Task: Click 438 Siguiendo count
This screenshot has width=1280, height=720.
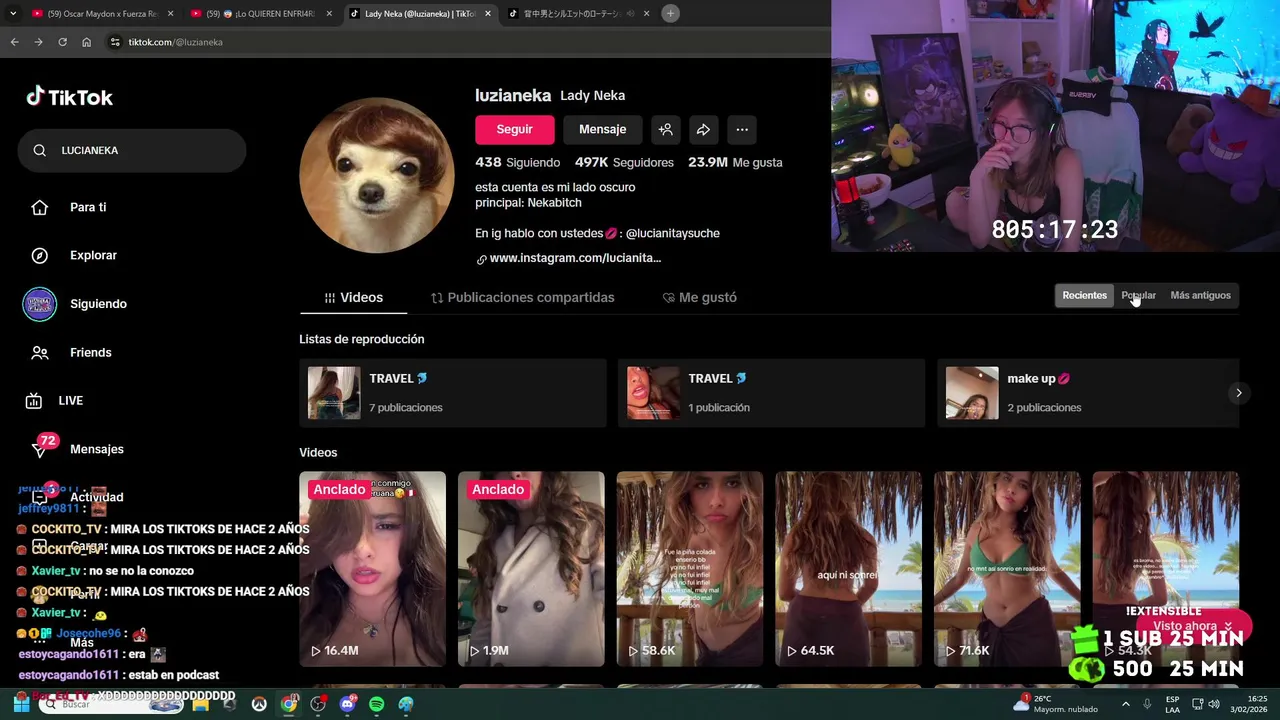Action: click(518, 162)
